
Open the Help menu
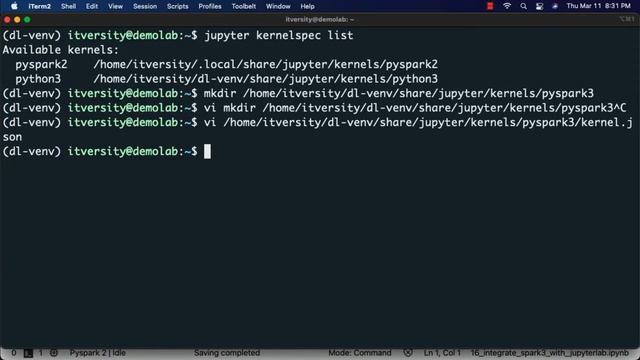[307, 7]
